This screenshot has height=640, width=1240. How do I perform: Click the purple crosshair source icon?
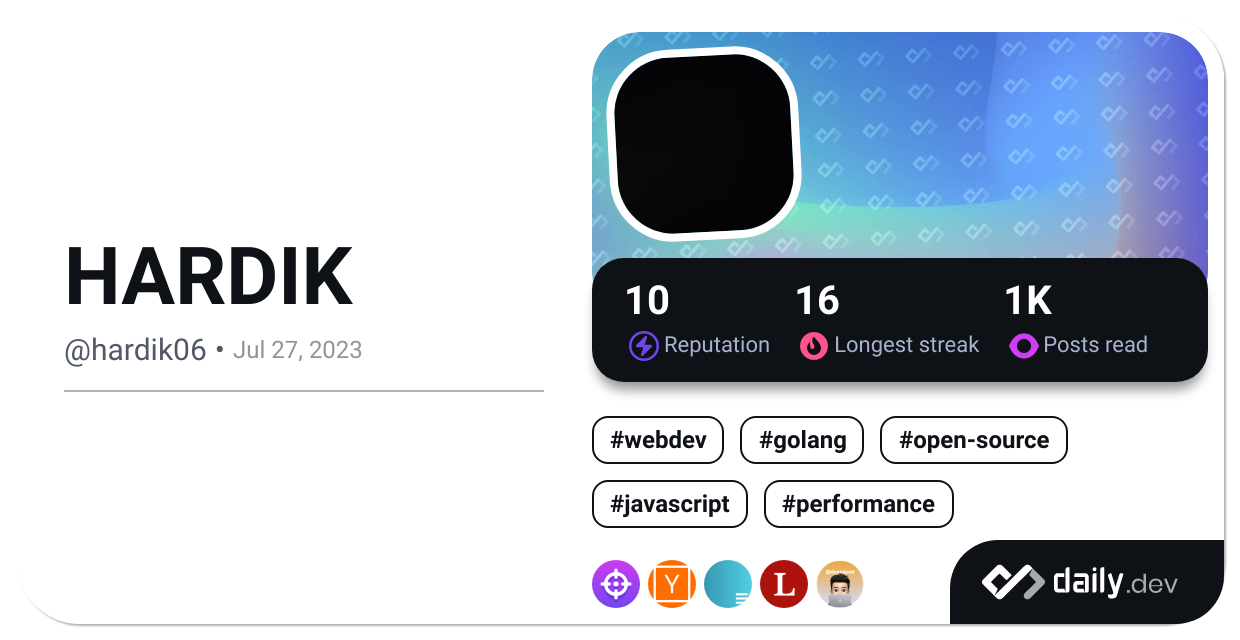coord(615,584)
